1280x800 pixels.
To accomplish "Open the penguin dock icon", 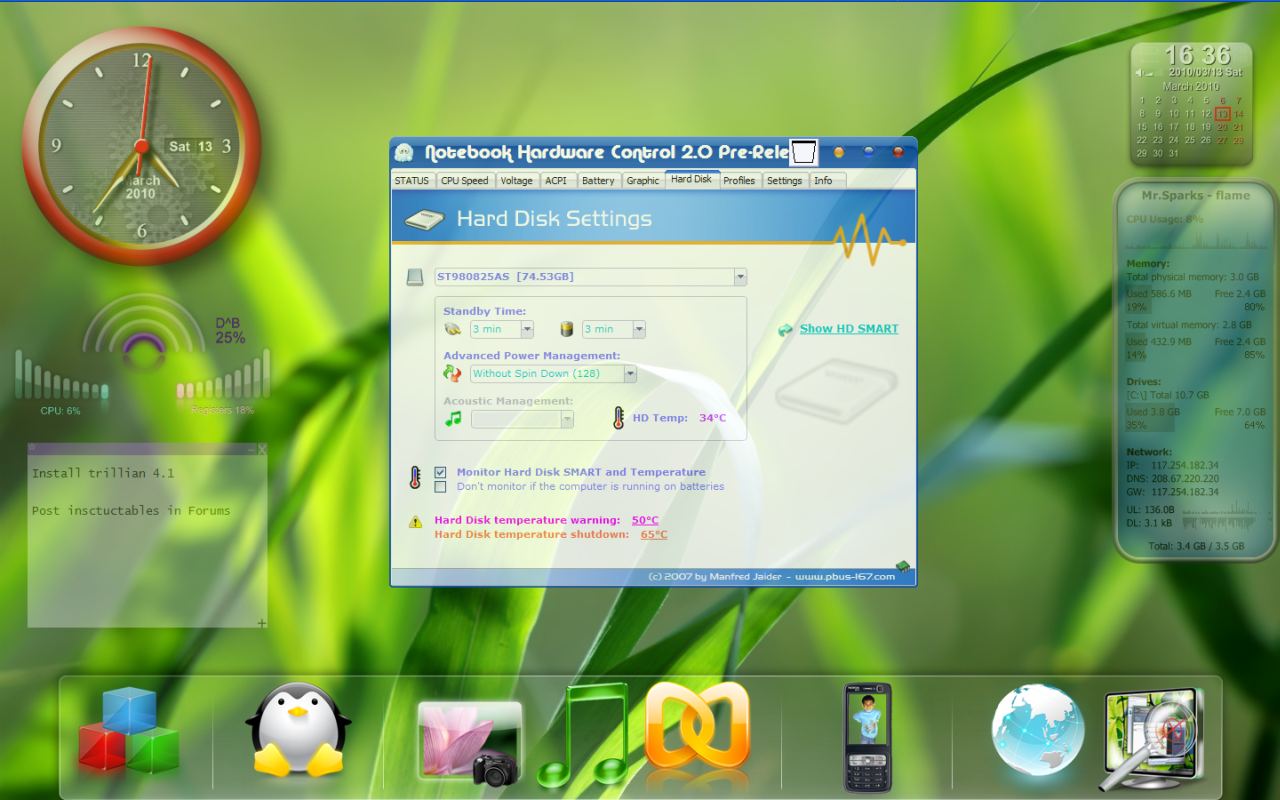I will (298, 731).
